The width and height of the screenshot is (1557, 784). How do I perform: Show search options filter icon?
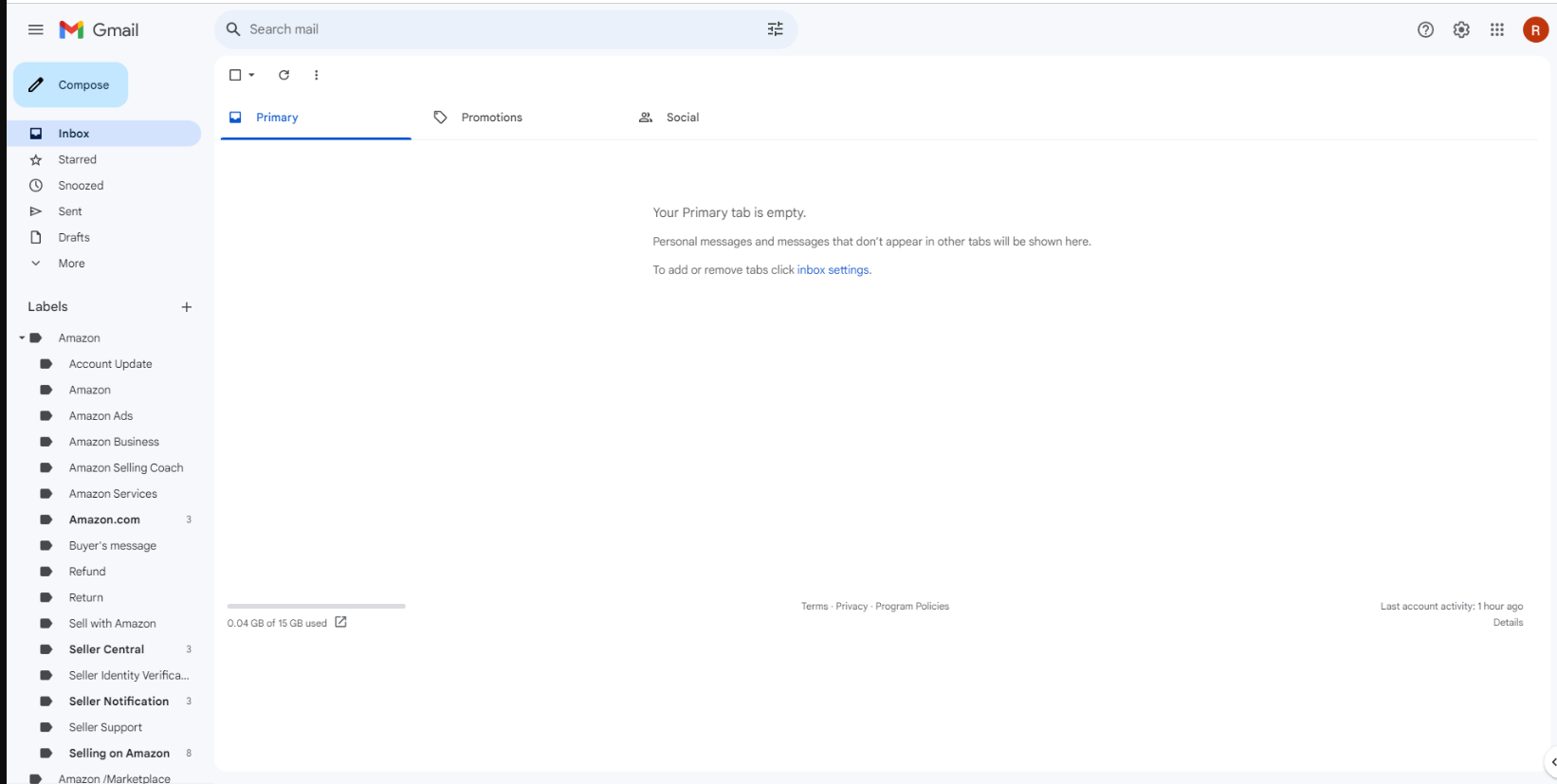tap(776, 29)
